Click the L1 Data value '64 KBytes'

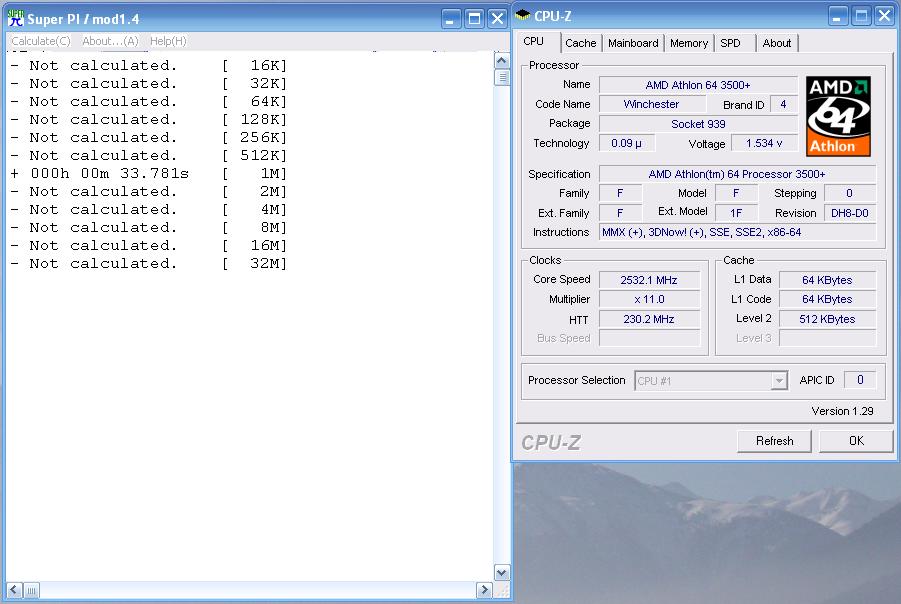[x=827, y=280]
